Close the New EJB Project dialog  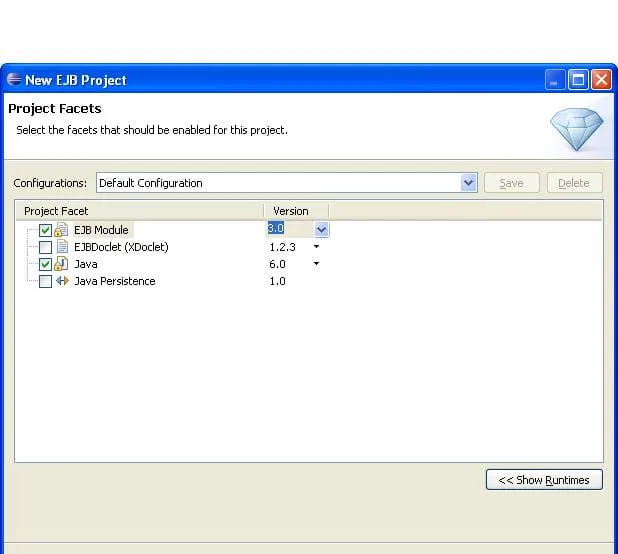[601, 80]
